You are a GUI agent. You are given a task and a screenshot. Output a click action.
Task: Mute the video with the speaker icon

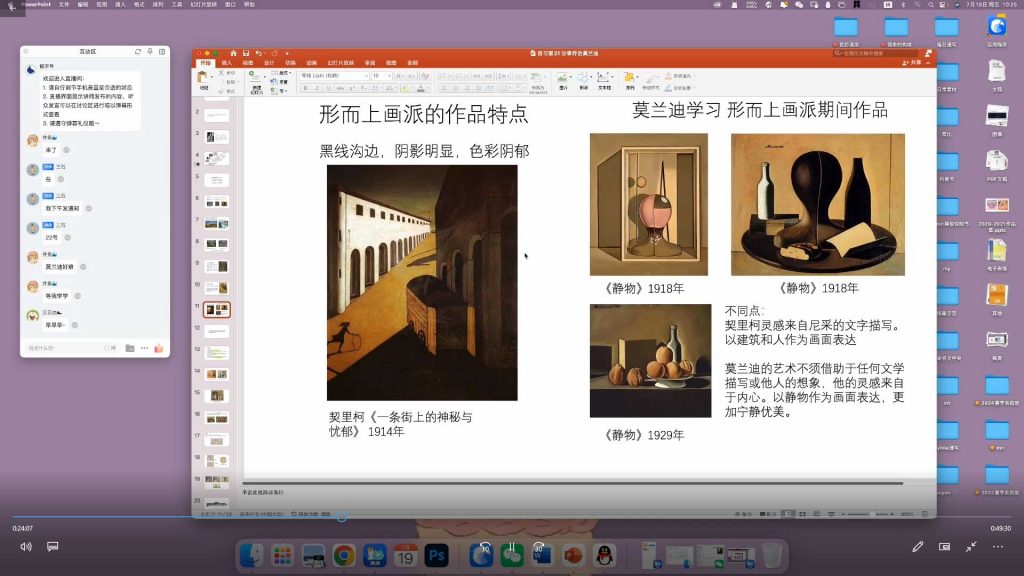click(x=26, y=546)
